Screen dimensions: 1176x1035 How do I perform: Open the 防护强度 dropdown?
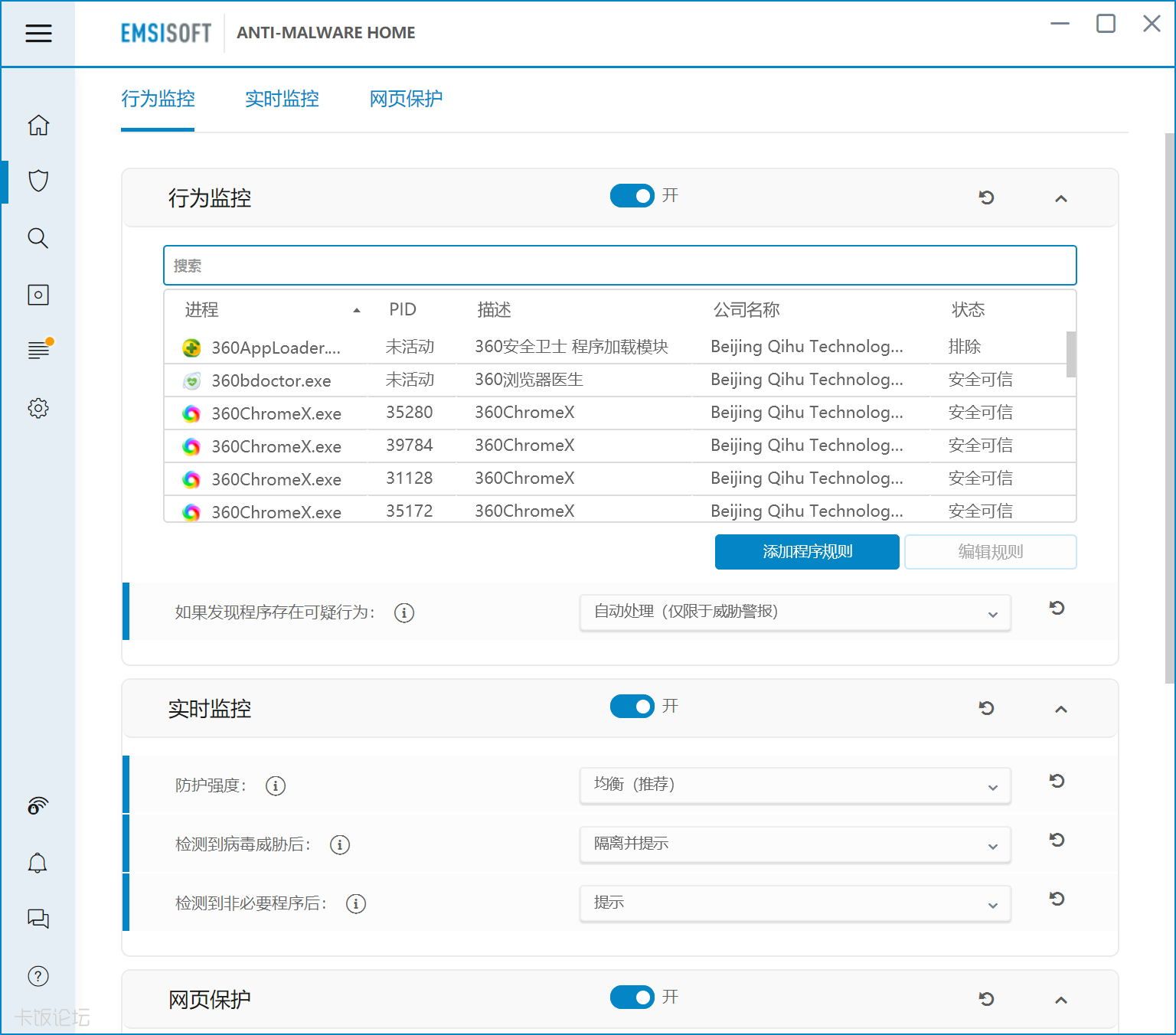click(795, 785)
